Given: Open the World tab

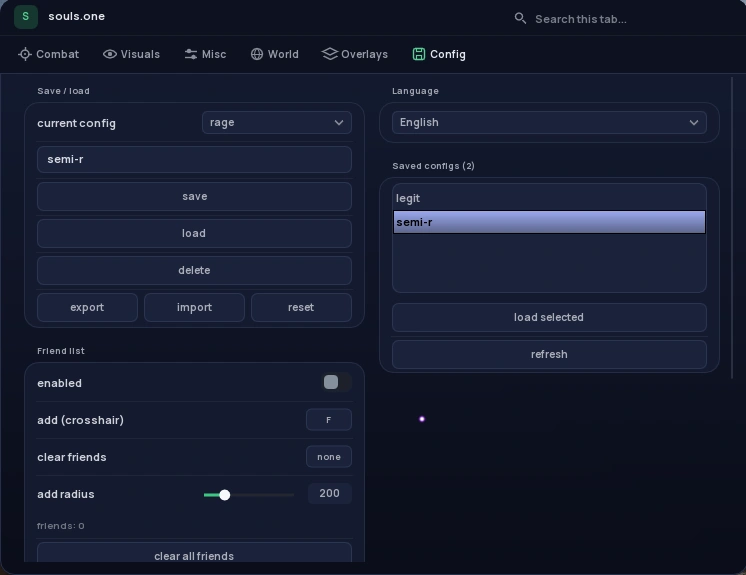Looking at the screenshot, I should coord(275,54).
